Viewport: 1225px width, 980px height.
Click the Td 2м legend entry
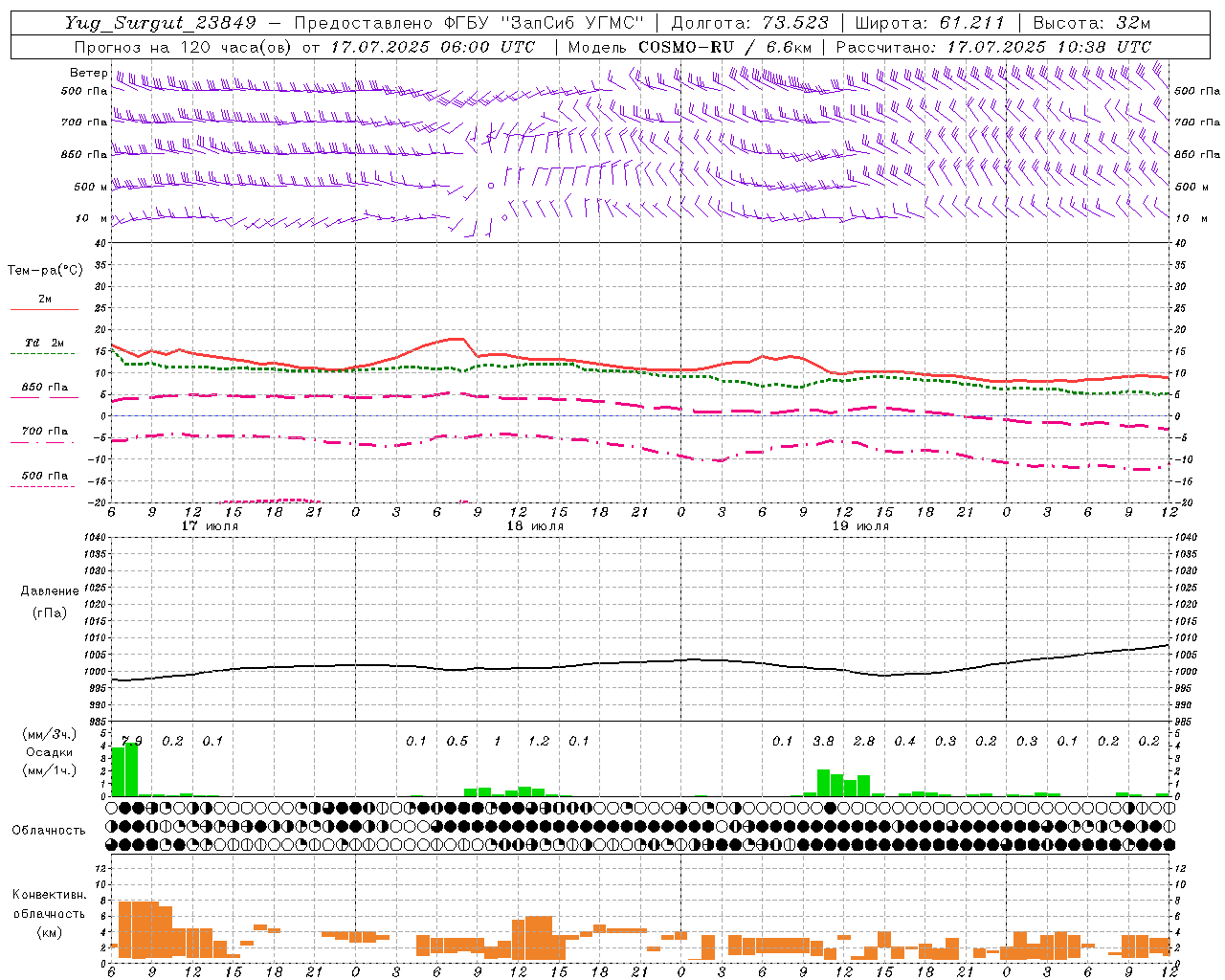(x=44, y=343)
